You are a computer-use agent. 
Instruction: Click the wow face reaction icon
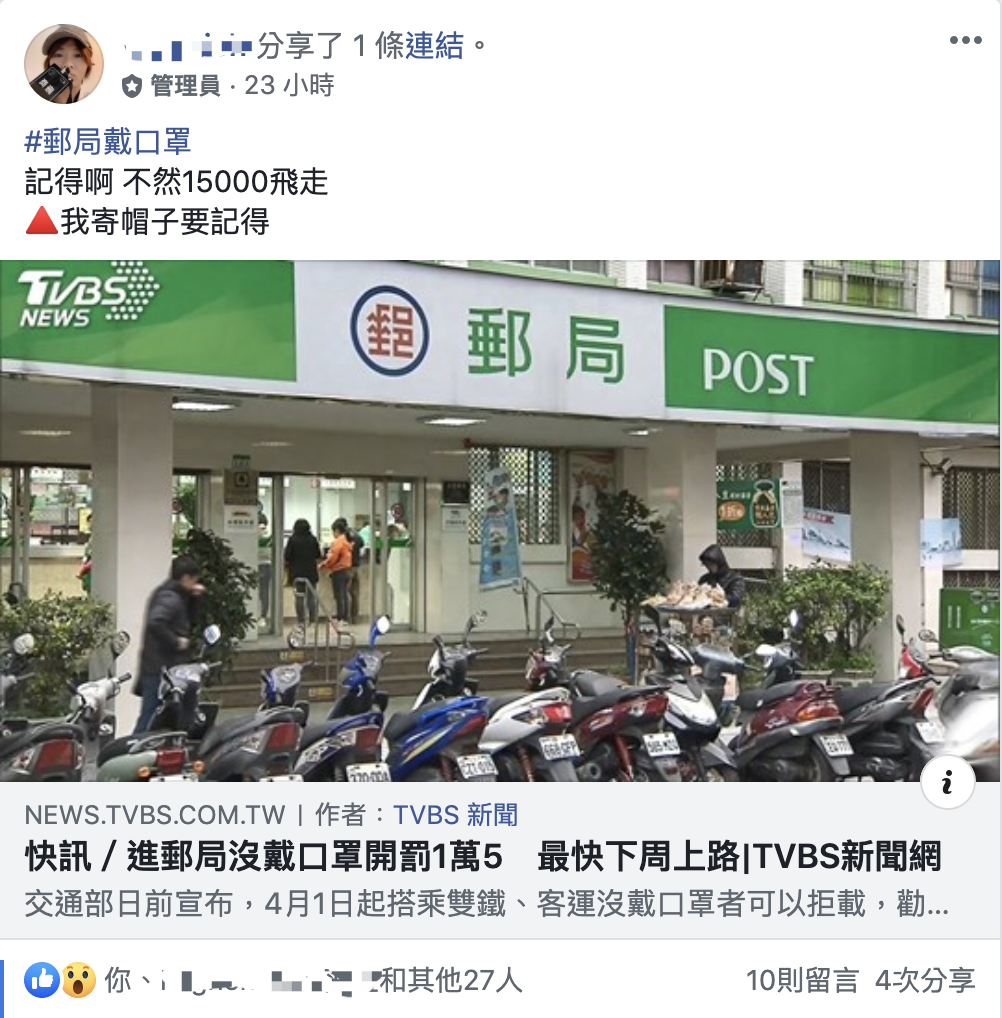pos(79,980)
